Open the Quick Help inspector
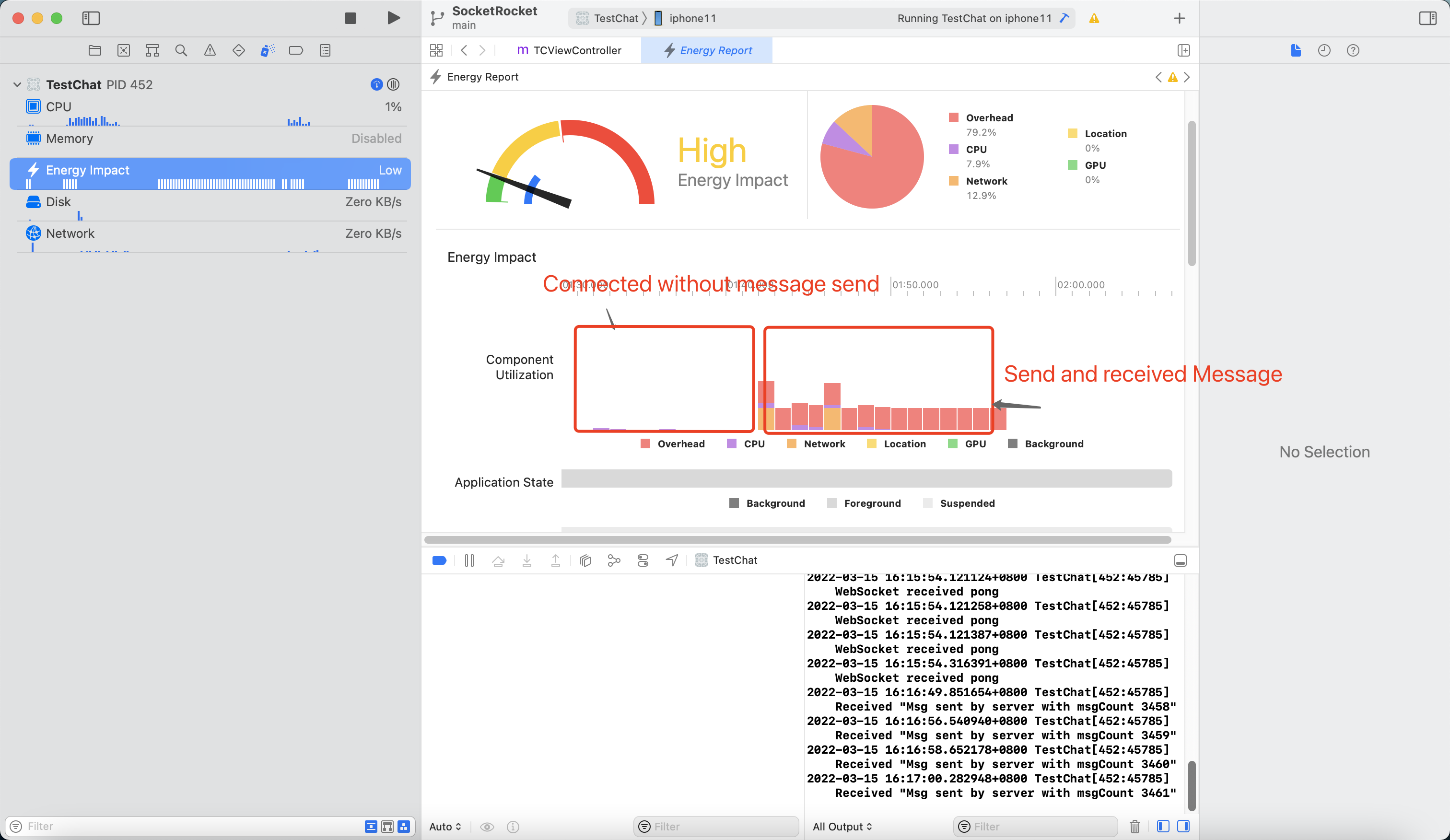1450x840 pixels. tap(1353, 51)
